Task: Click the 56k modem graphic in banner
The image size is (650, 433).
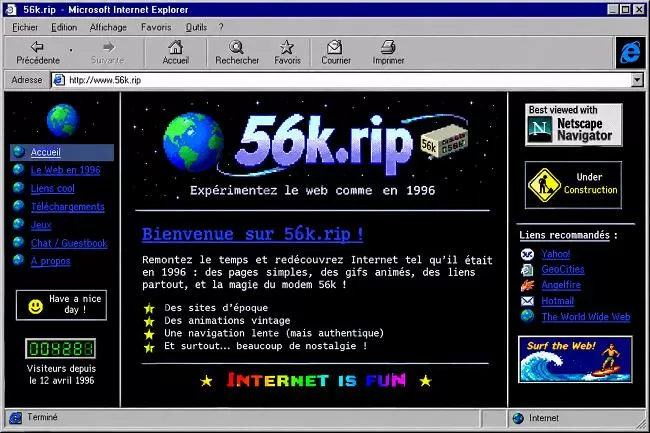Action: coord(444,142)
